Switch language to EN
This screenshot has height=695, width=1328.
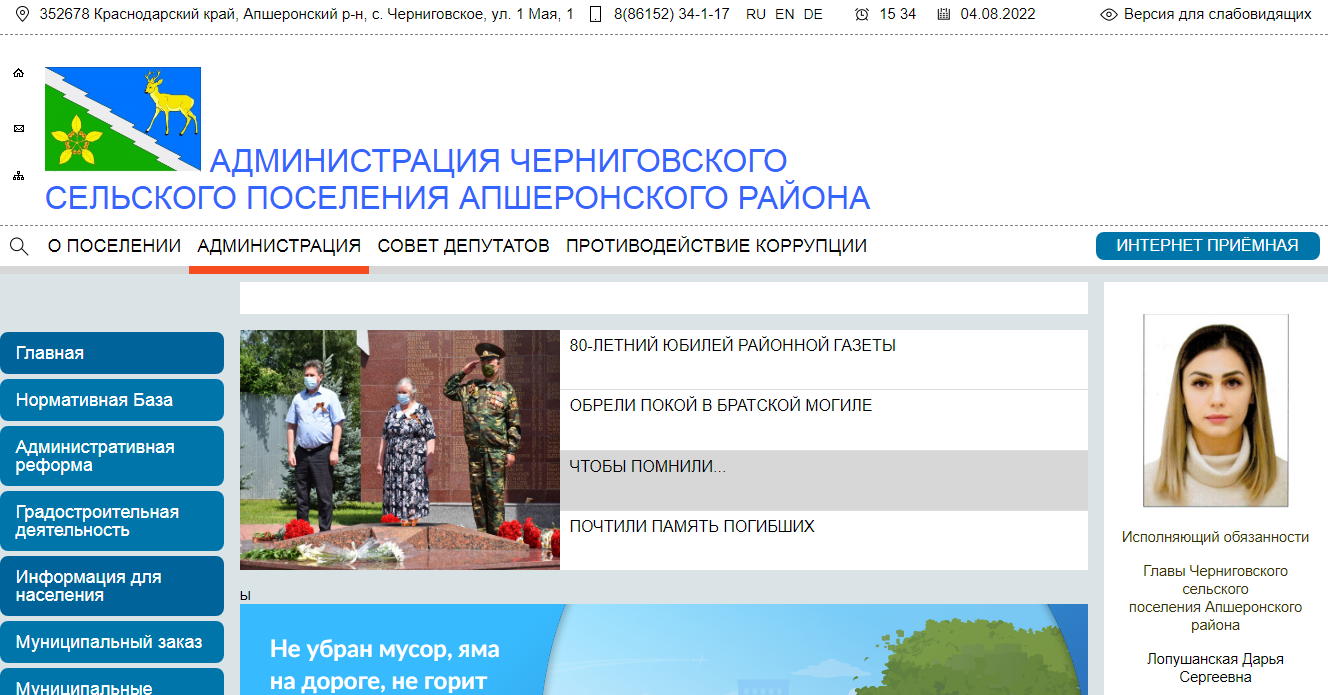785,14
